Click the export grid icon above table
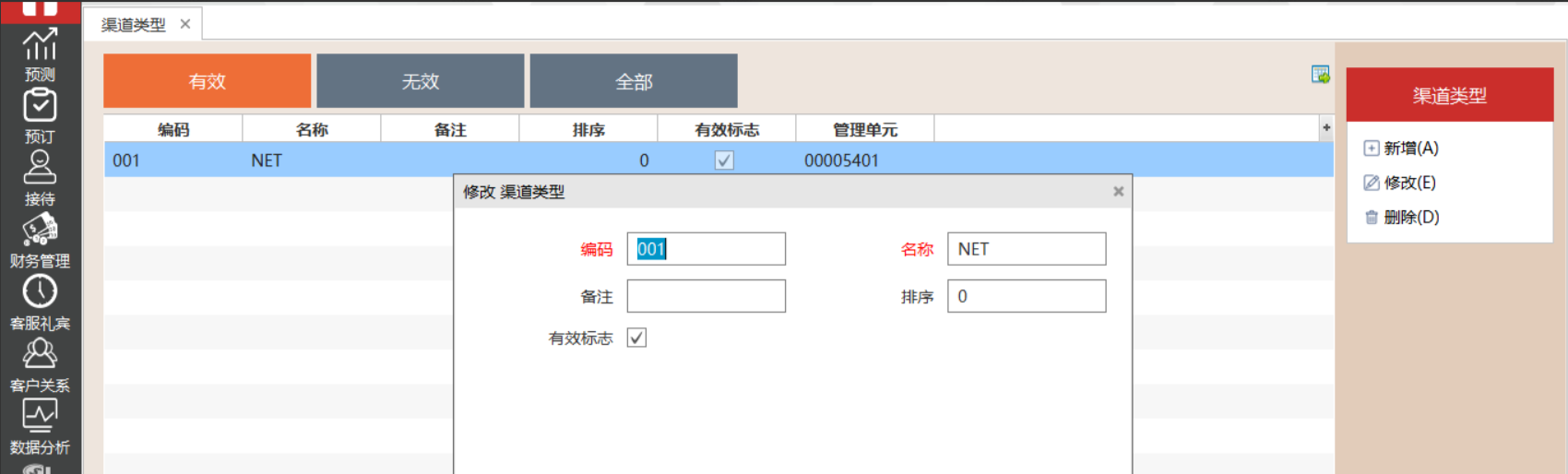 coord(1320,75)
